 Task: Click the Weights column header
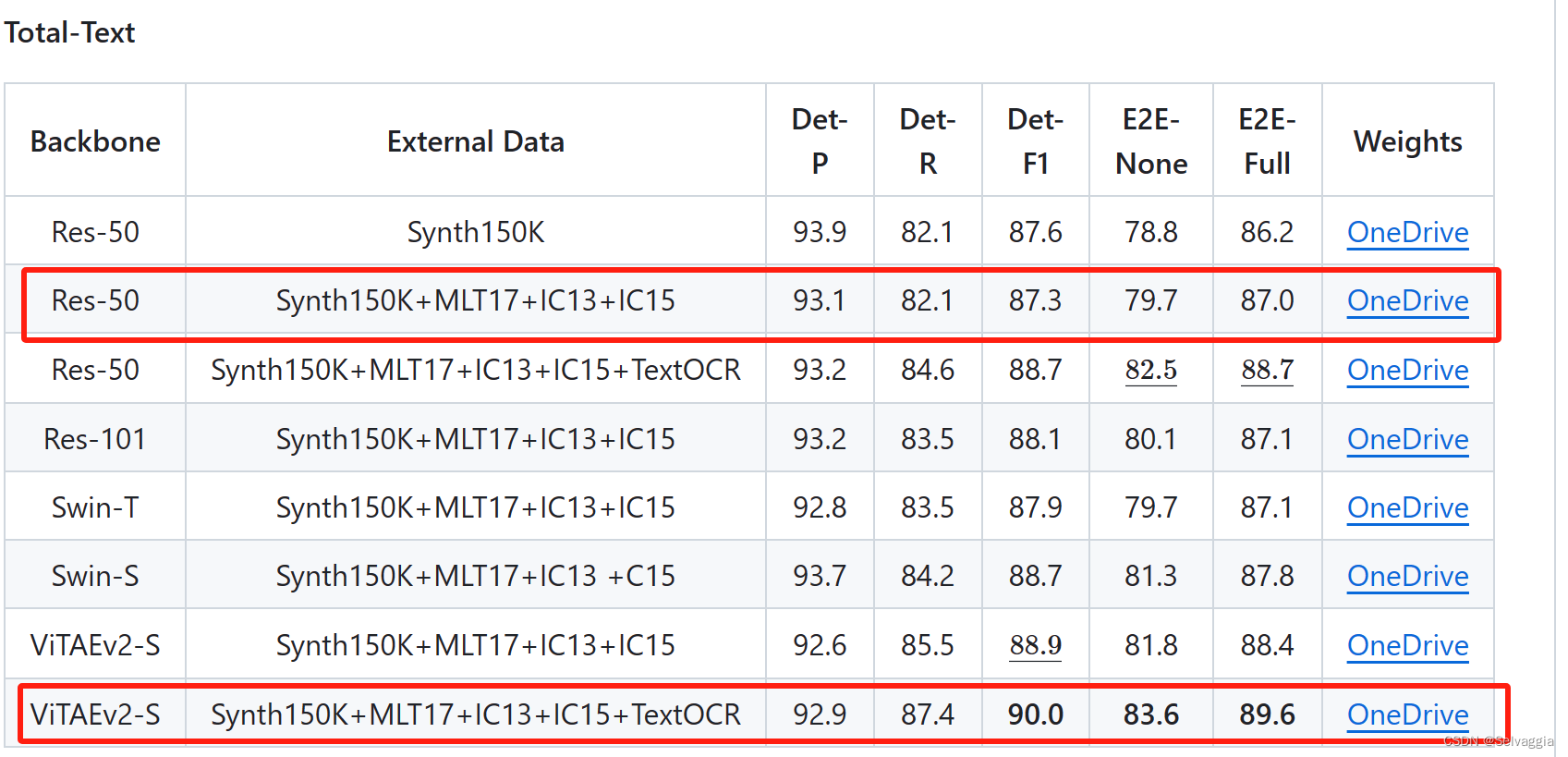[x=1407, y=141]
